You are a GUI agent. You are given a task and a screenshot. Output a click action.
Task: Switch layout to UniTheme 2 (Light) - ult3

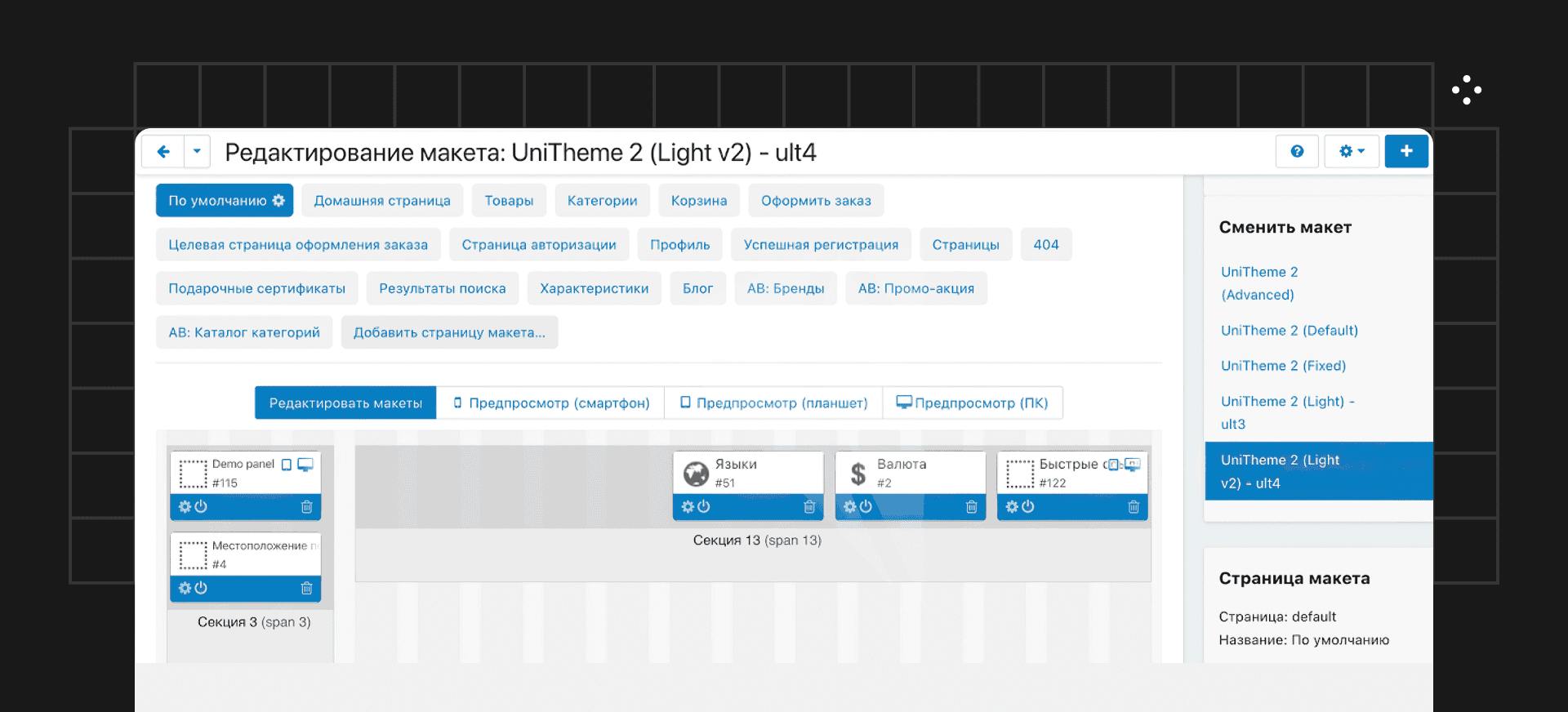pyautogui.click(x=1288, y=412)
